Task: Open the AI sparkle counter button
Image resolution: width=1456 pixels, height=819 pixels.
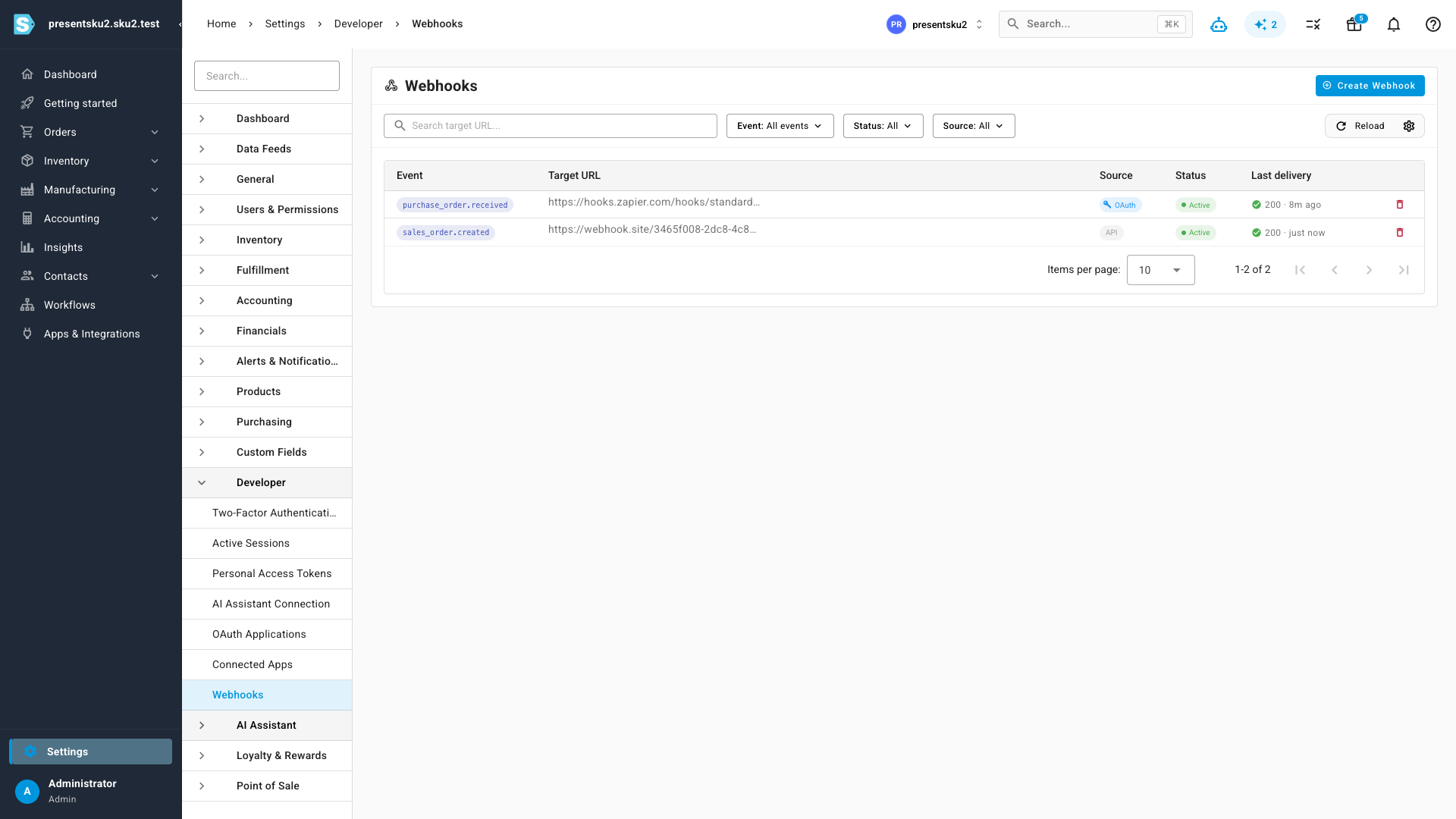Action: [1266, 24]
